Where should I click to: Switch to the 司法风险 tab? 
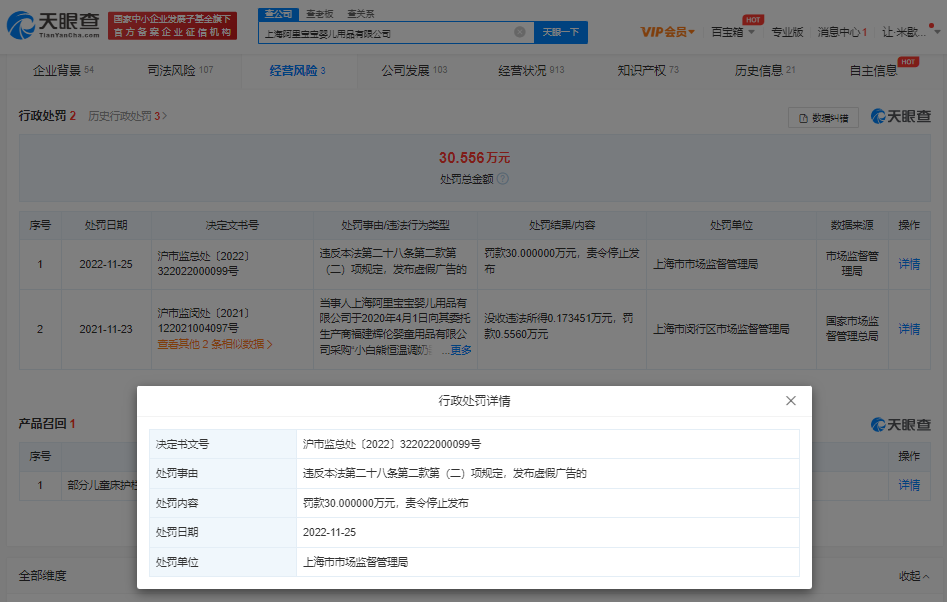pyautogui.click(x=180, y=71)
